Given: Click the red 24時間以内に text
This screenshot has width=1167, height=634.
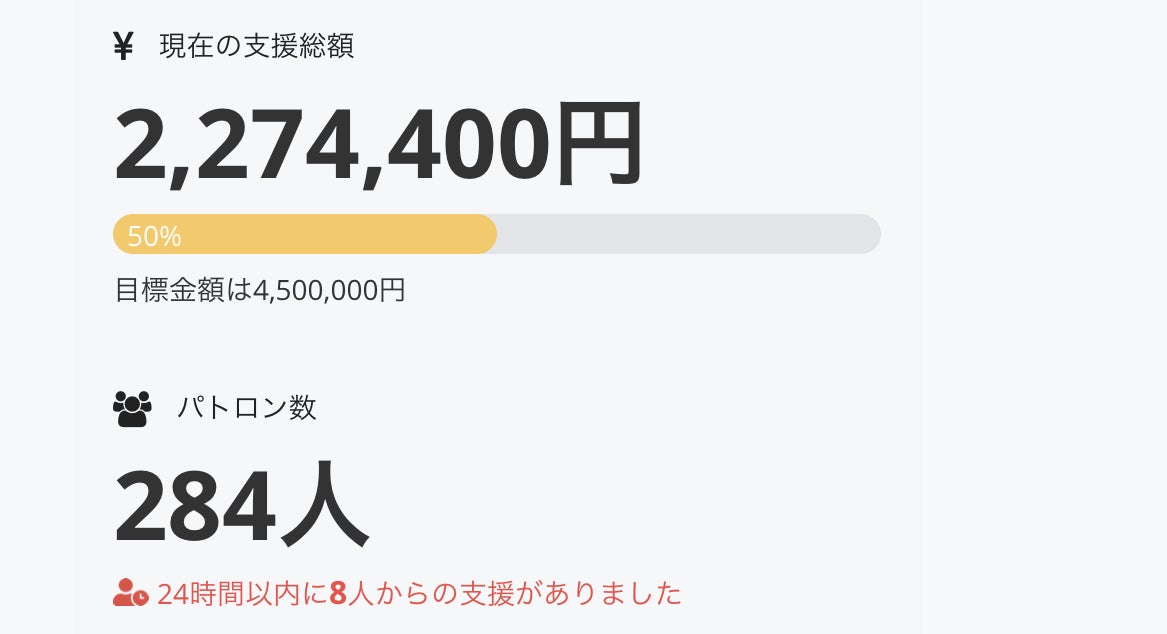Looking at the screenshot, I should coord(242,594).
